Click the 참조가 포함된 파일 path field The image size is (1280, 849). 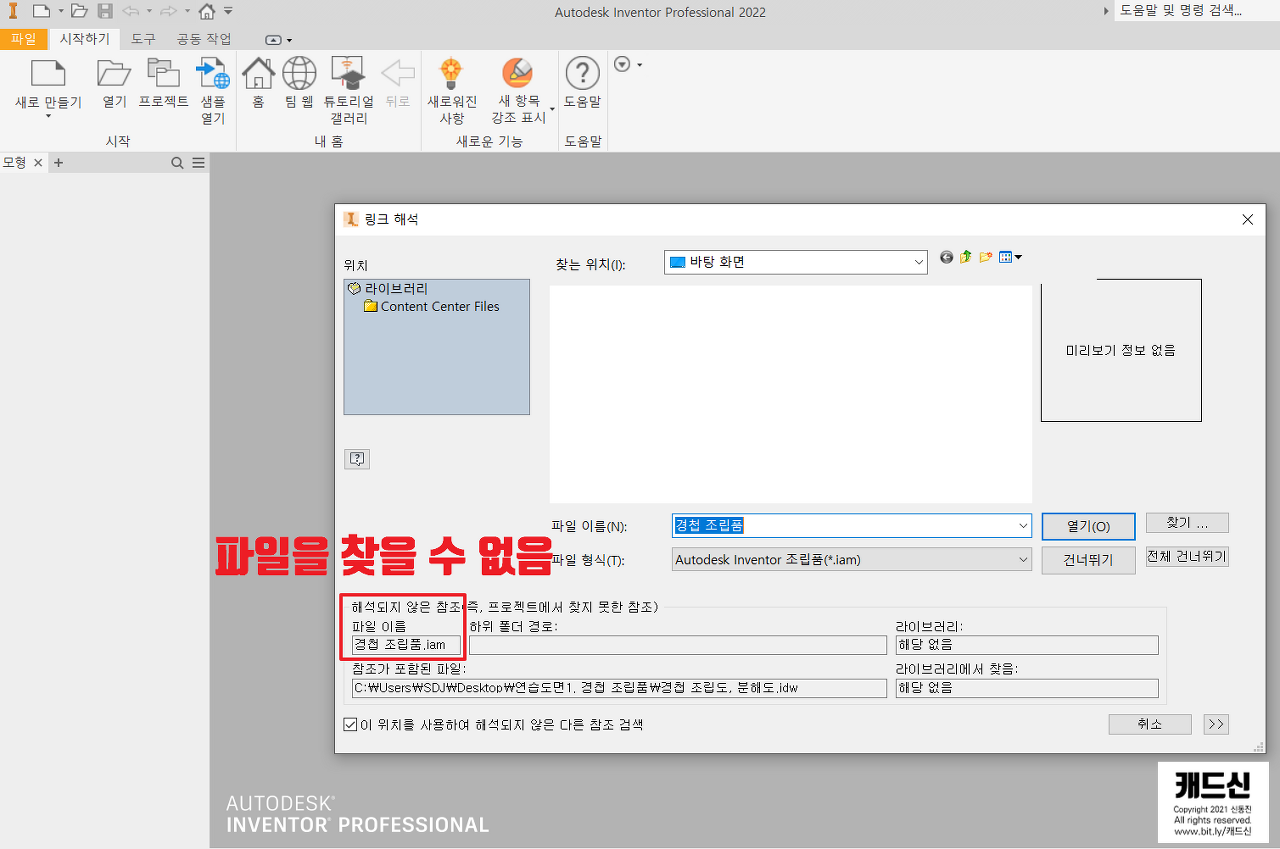[619, 688]
